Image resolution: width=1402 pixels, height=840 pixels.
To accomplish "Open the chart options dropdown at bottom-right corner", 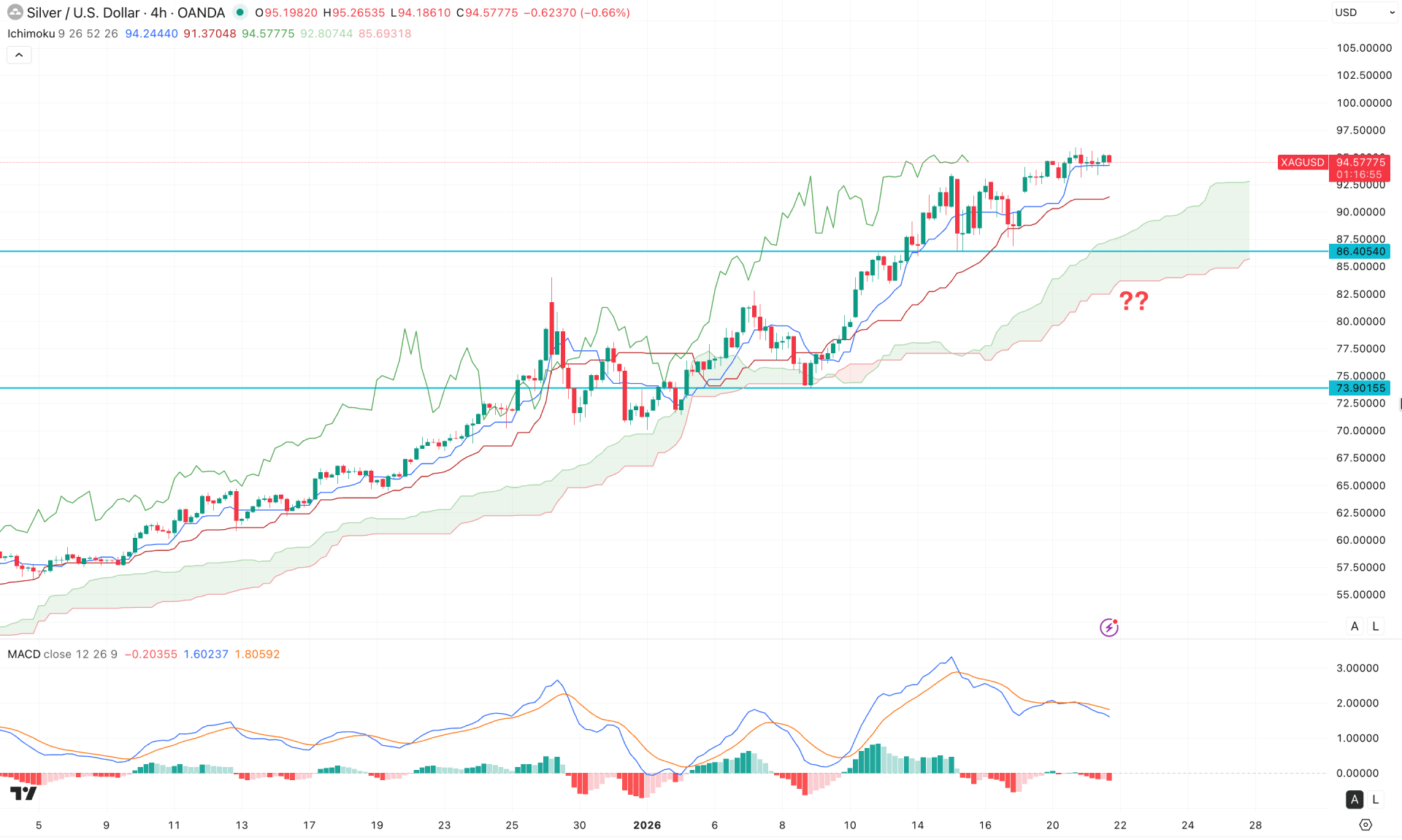I will point(1366,825).
